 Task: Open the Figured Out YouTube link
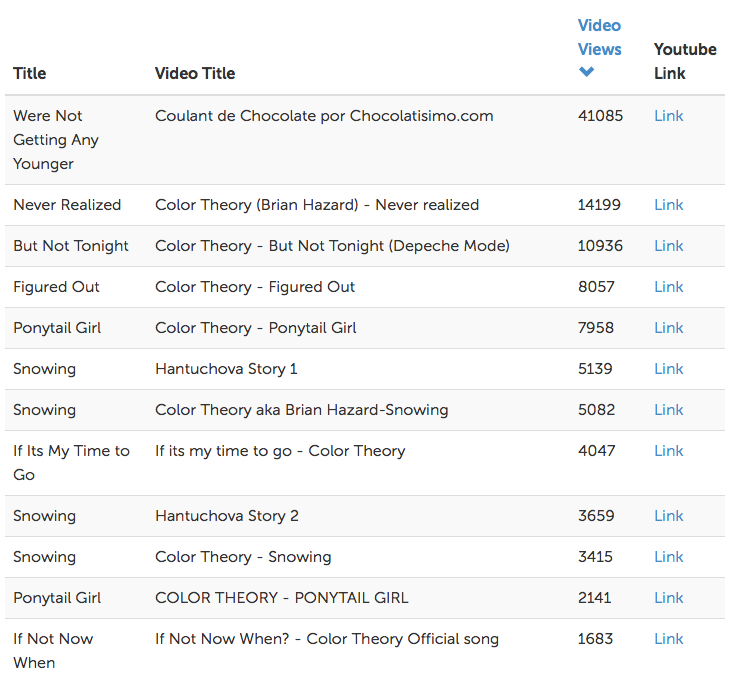(668, 287)
